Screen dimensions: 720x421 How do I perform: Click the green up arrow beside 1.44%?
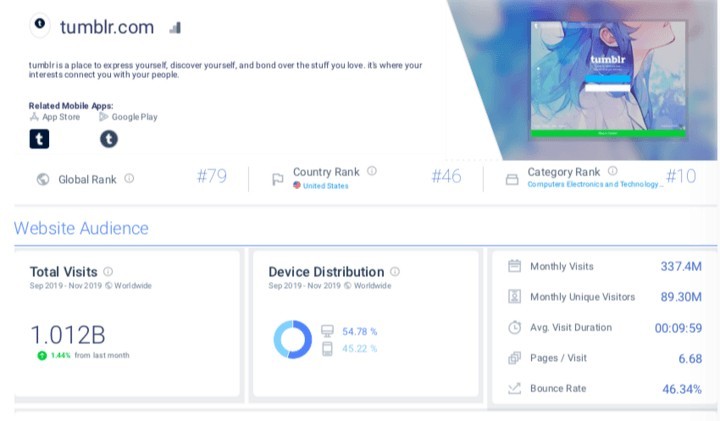coord(42,355)
